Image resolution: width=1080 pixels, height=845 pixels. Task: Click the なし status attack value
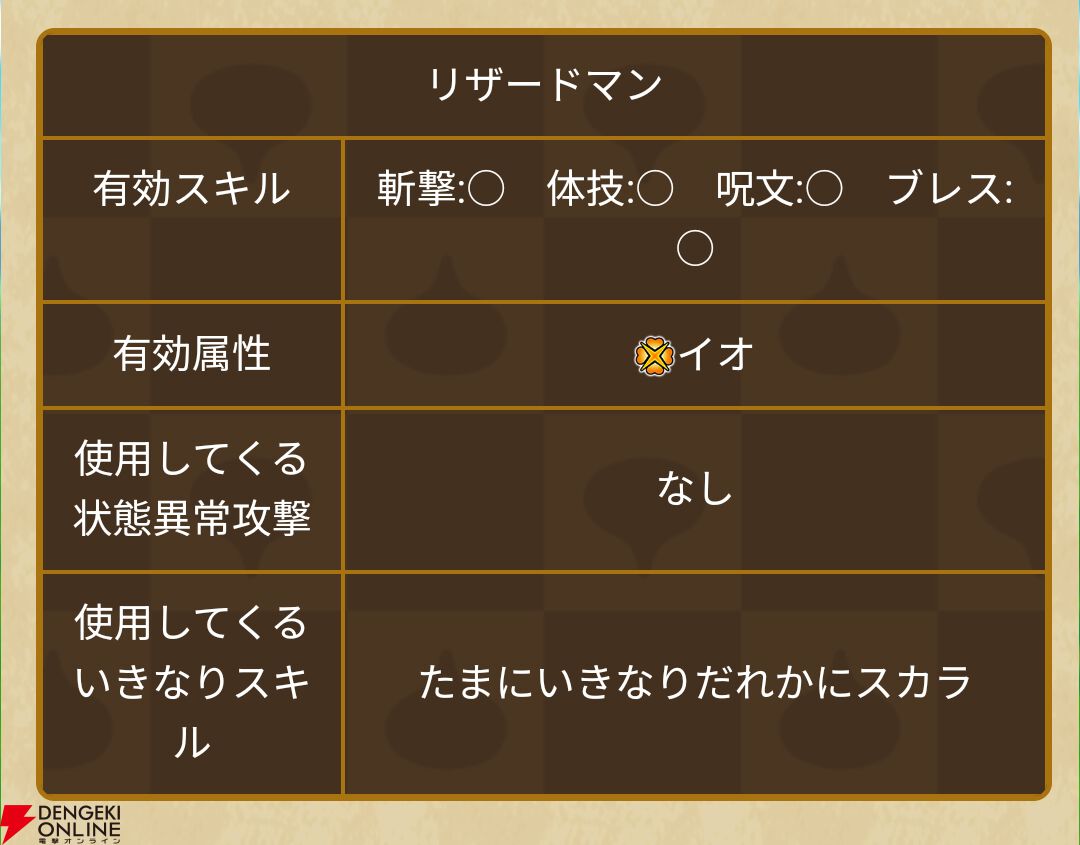[695, 489]
